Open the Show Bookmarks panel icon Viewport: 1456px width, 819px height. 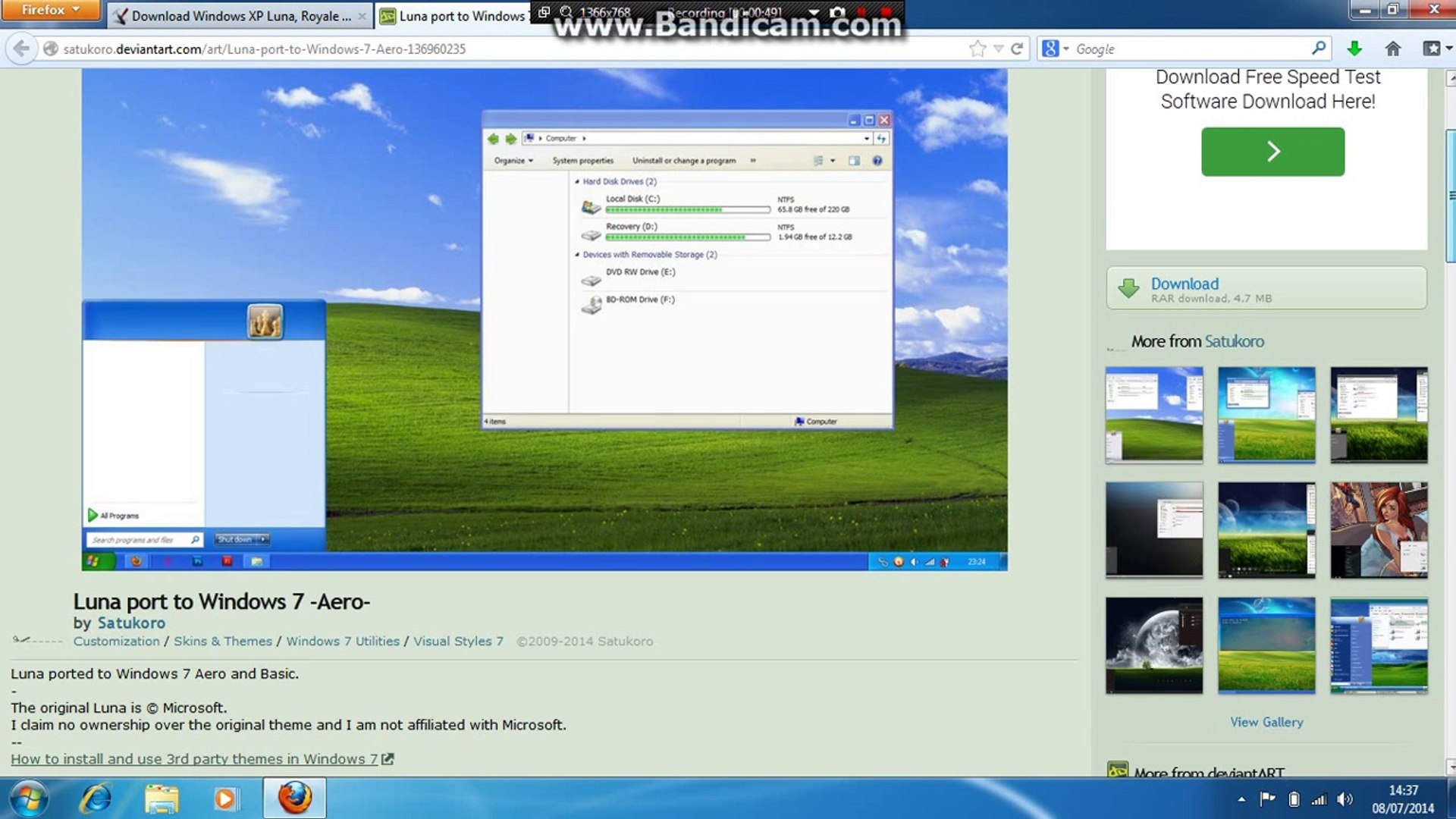pos(1432,49)
